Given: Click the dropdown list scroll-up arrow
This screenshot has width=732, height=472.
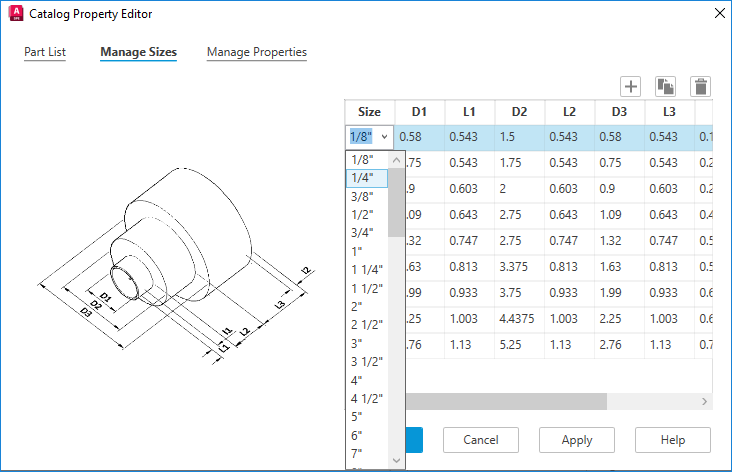Looking at the screenshot, I should click(396, 160).
